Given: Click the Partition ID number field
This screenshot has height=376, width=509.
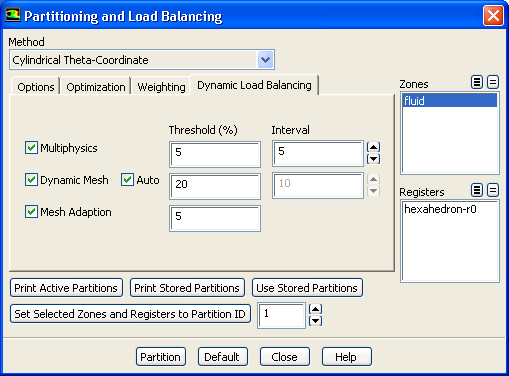Looking at the screenshot, I should (x=281, y=315).
